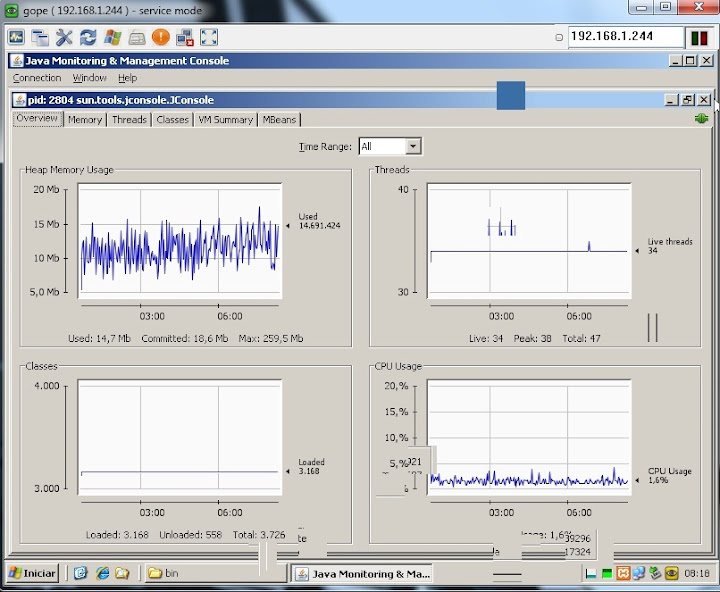This screenshot has height=592, width=720.
Task: Switch to the Threads tab
Action: pos(129,119)
